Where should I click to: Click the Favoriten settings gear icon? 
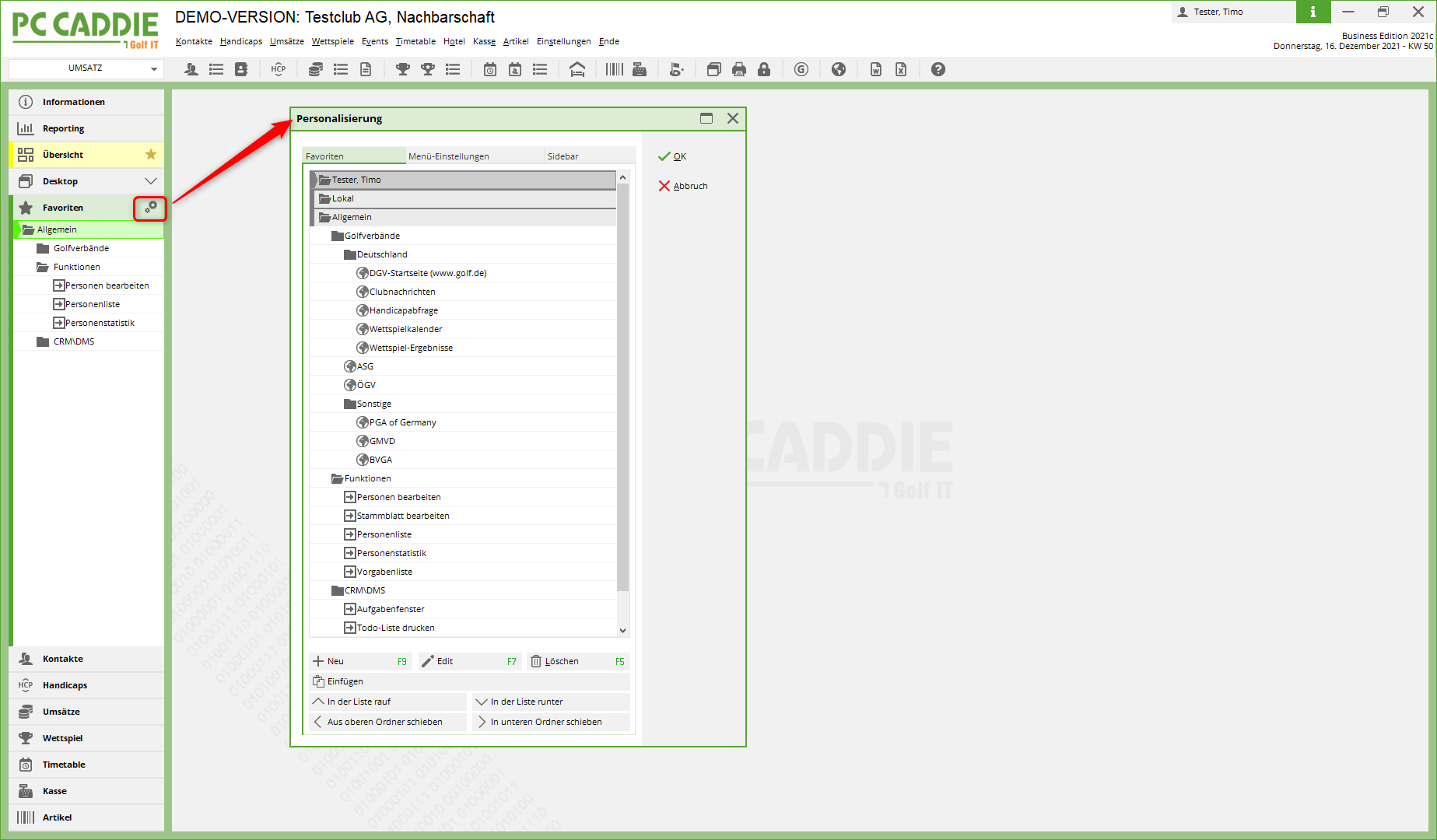pos(150,207)
